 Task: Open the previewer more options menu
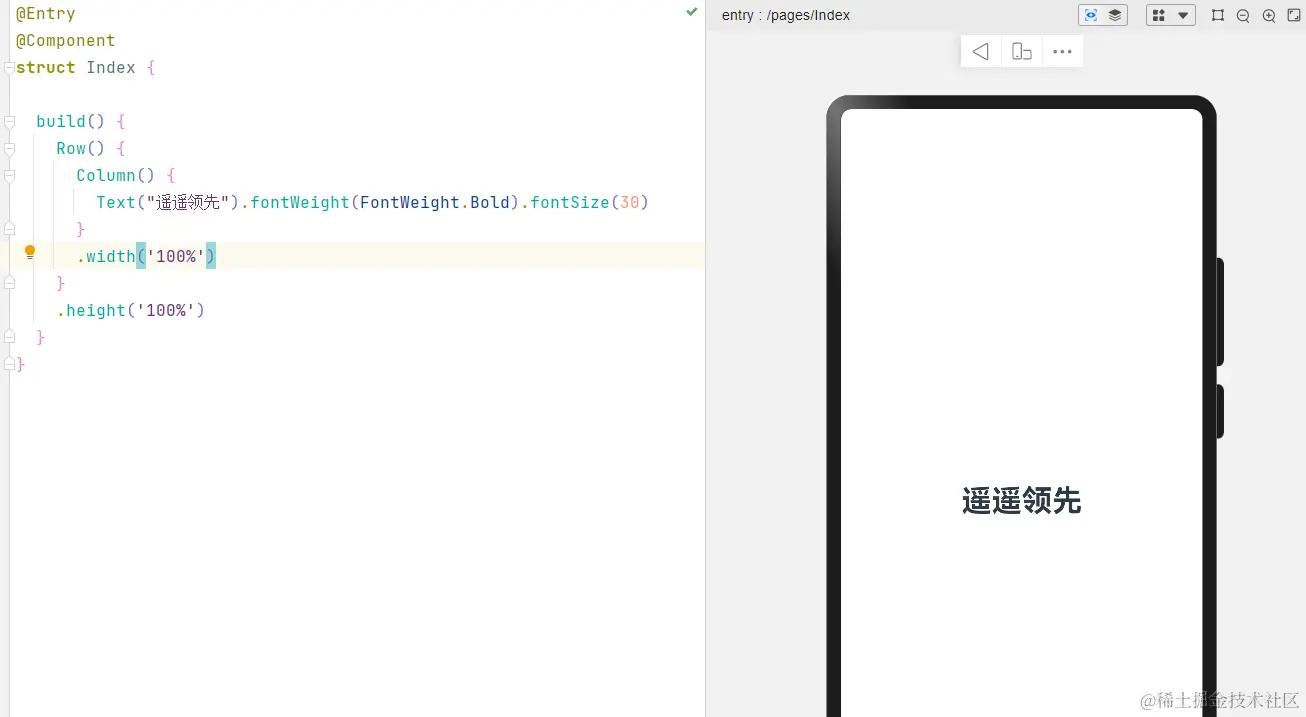1062,51
